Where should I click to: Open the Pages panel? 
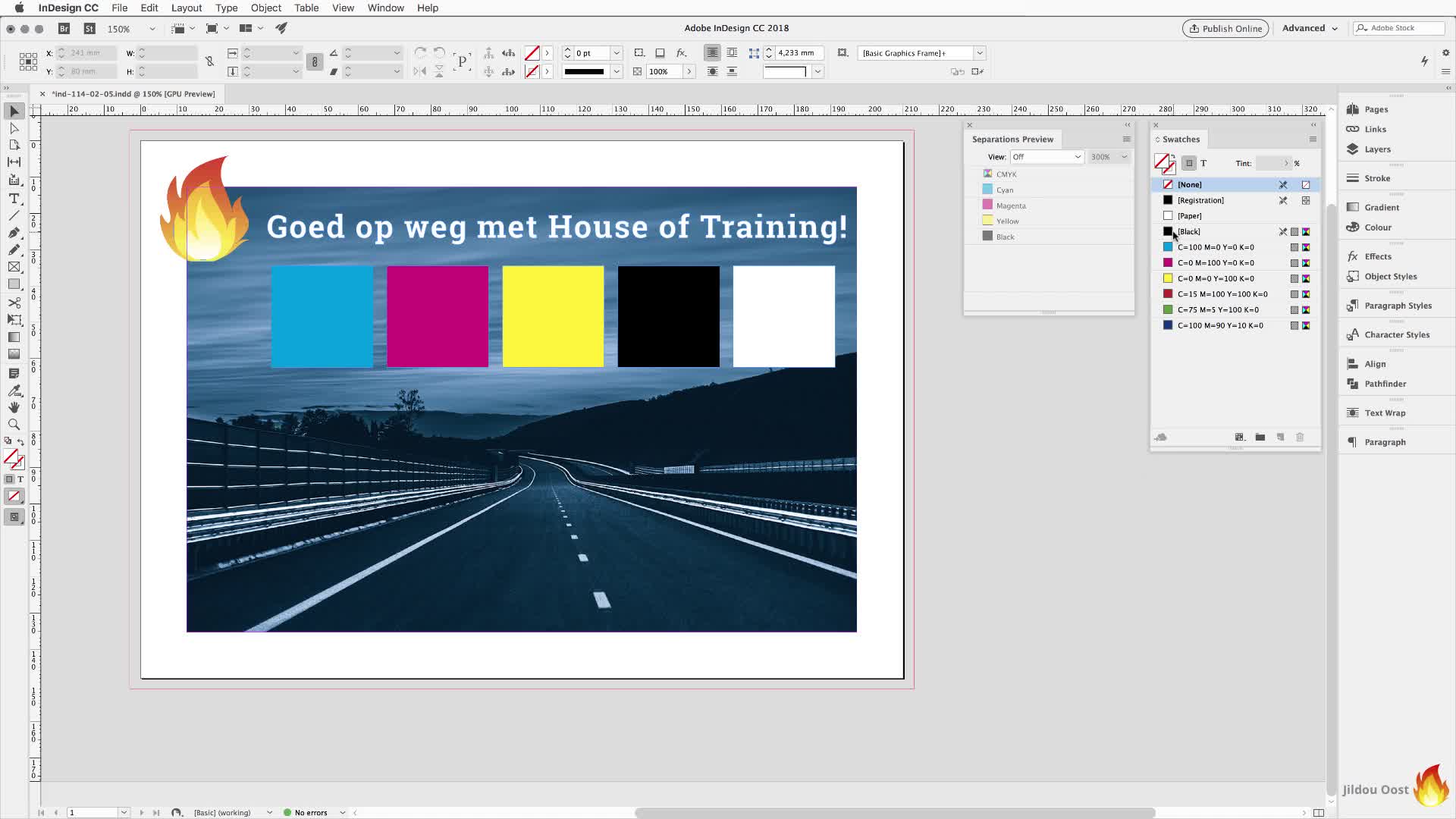click(x=1376, y=109)
